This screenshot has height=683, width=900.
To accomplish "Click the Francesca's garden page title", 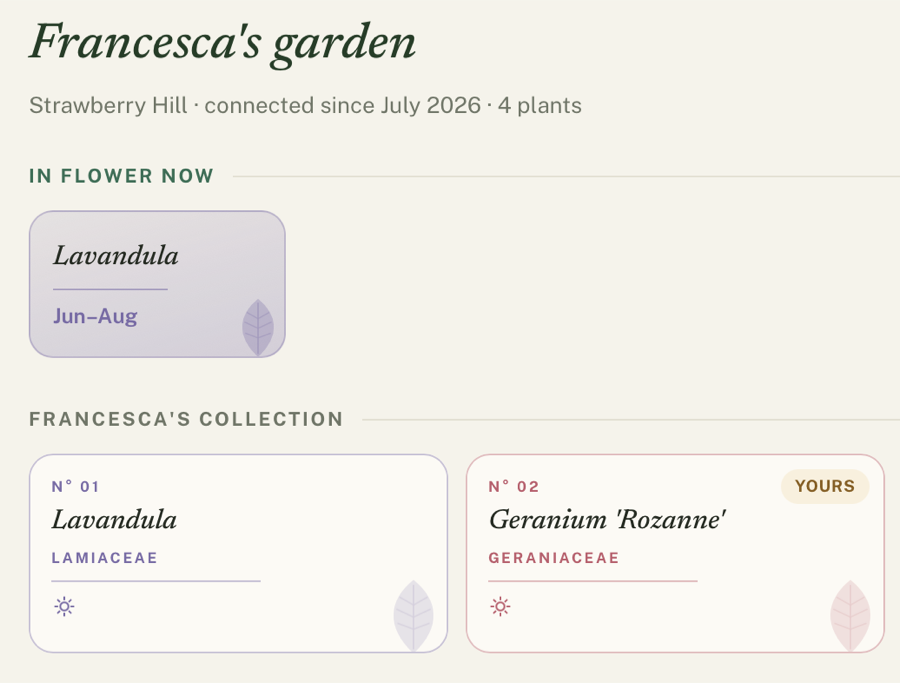I will (223, 42).
